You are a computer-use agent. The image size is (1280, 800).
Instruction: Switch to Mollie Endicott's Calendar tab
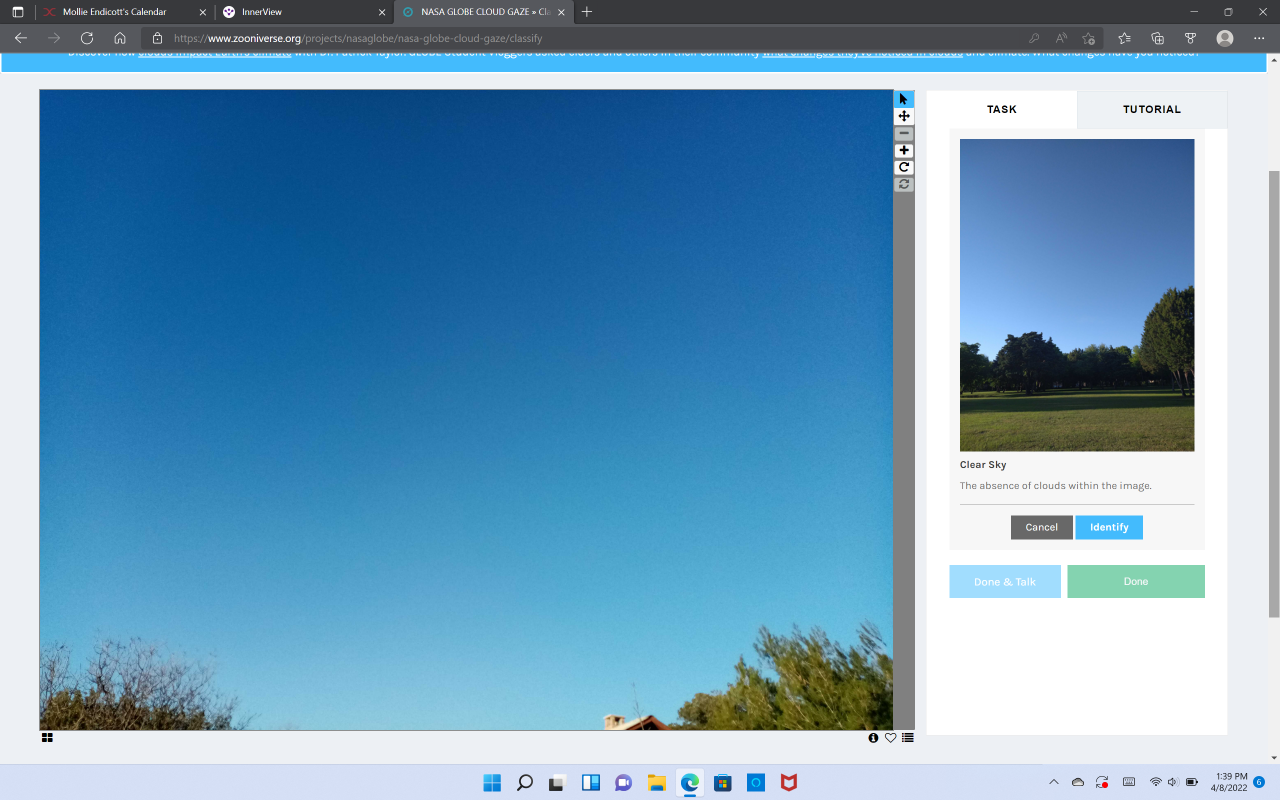[x=124, y=12]
